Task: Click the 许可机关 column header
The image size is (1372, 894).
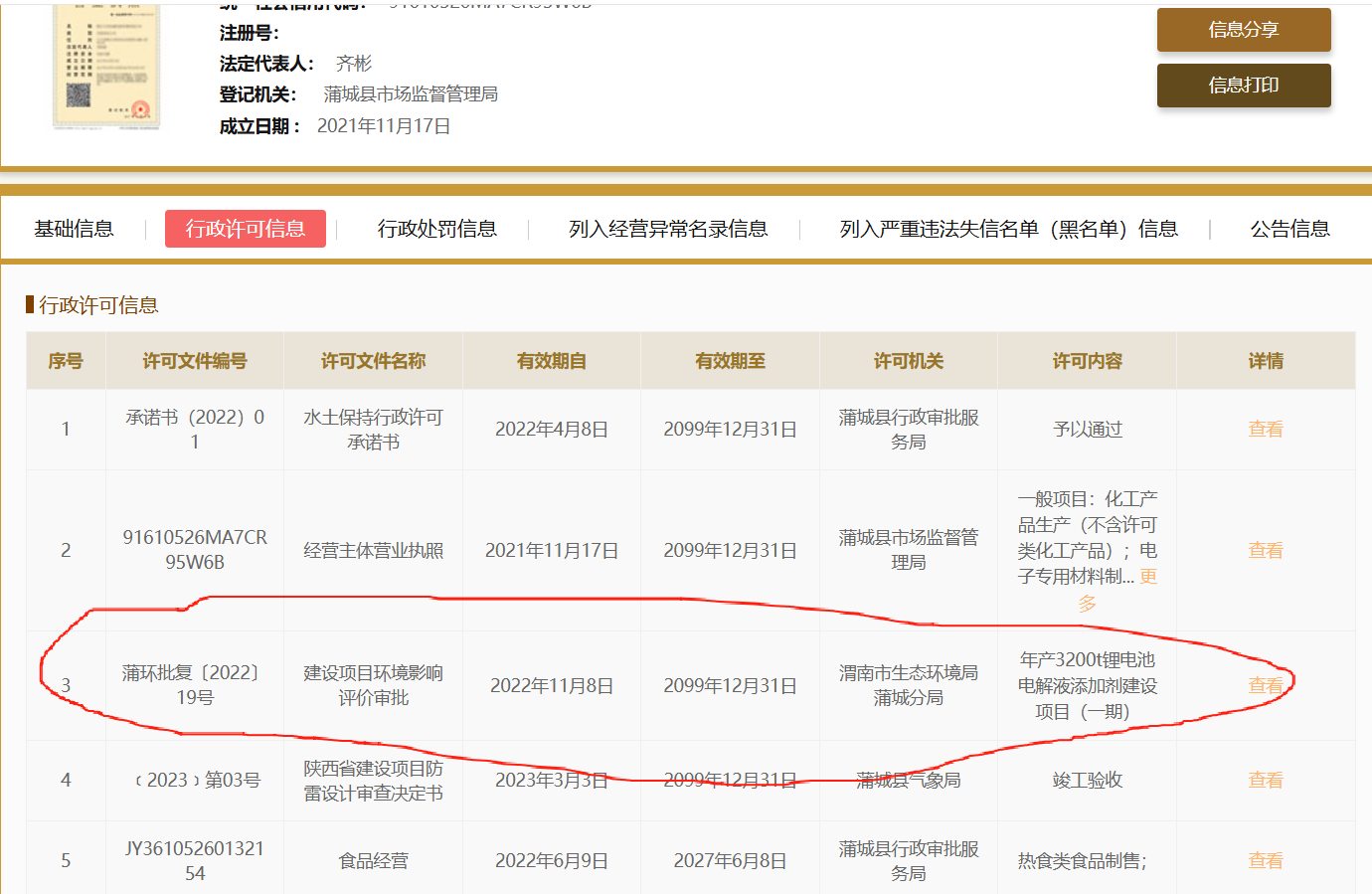Action: point(909,361)
